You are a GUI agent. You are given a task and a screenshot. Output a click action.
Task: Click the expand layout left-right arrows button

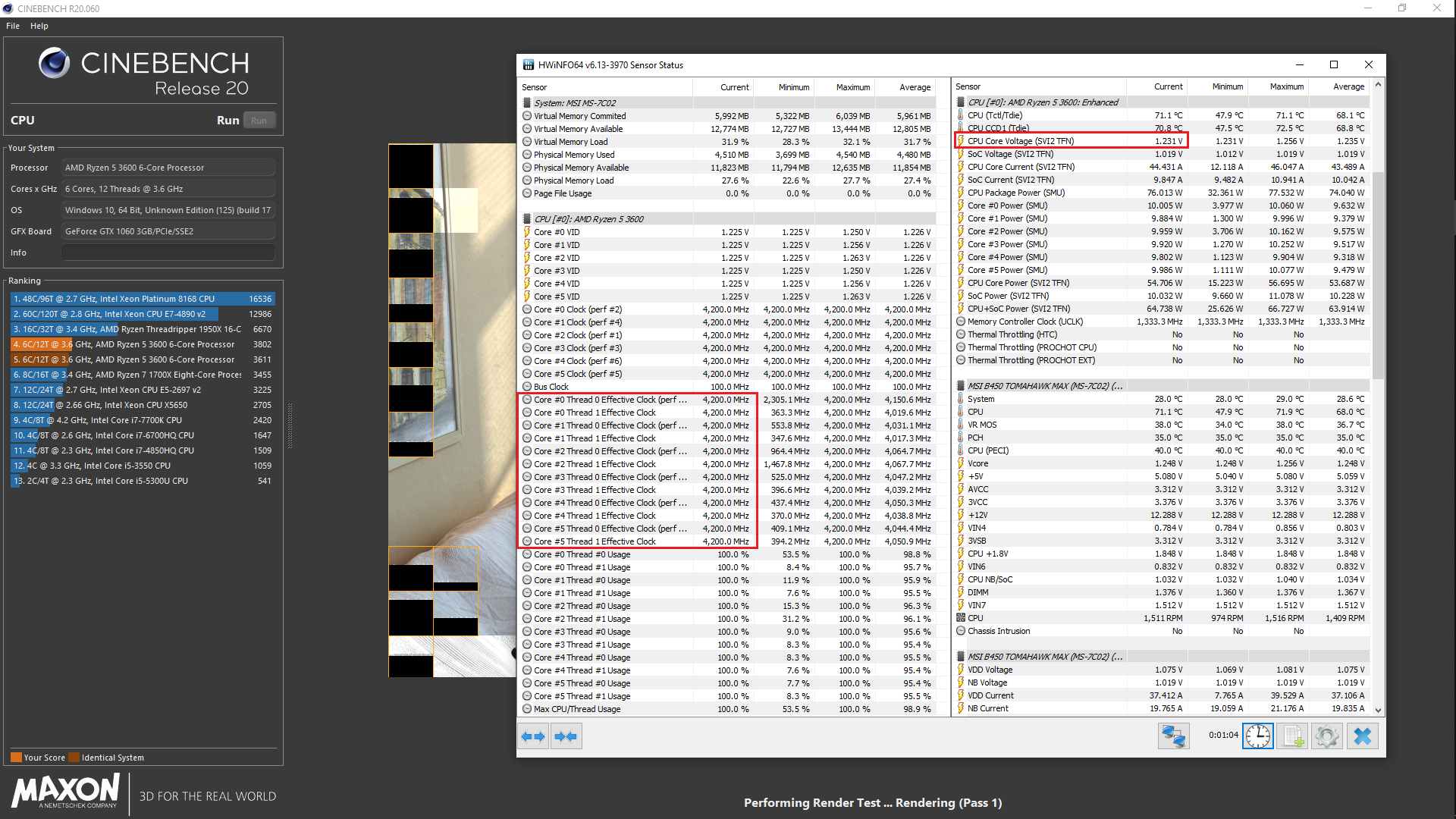[534, 736]
